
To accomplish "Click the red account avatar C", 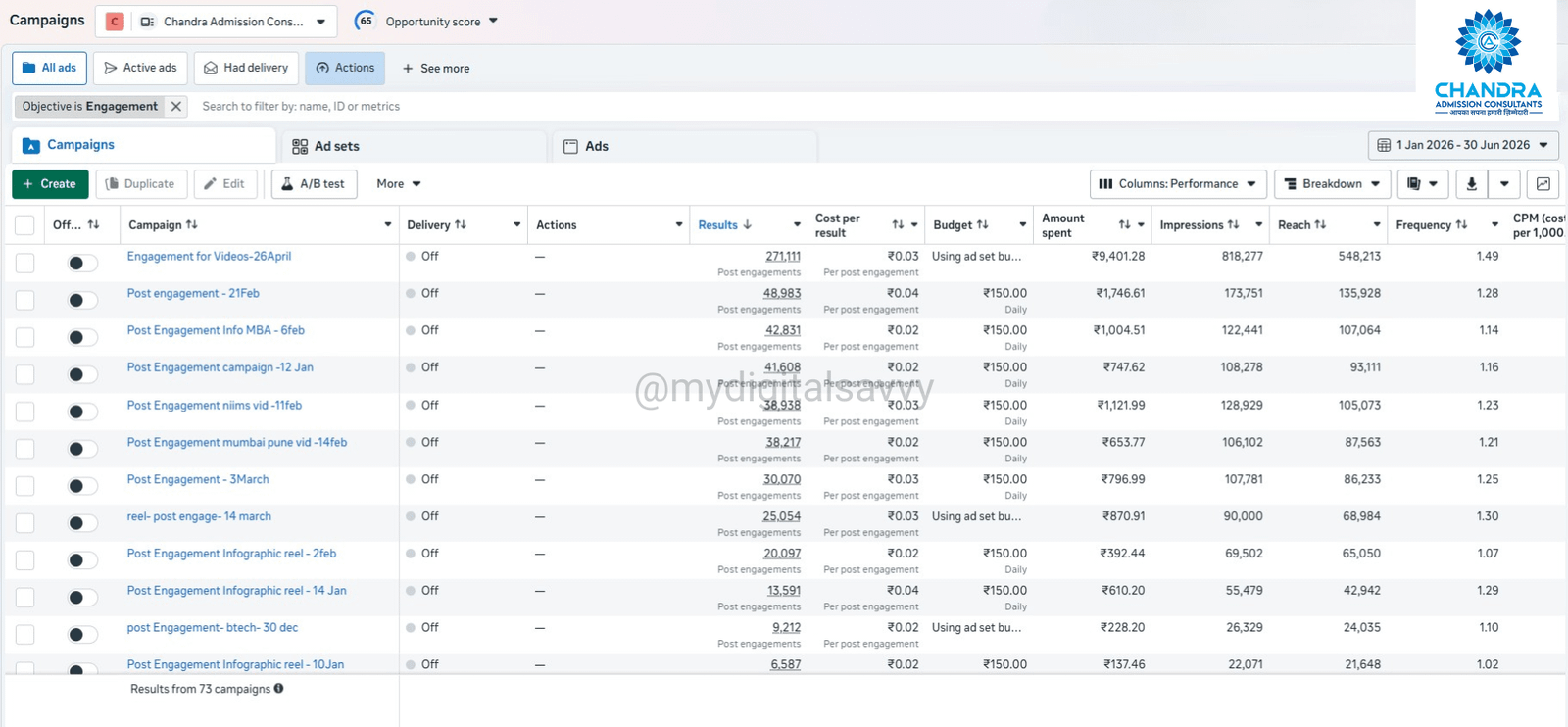I will [115, 22].
